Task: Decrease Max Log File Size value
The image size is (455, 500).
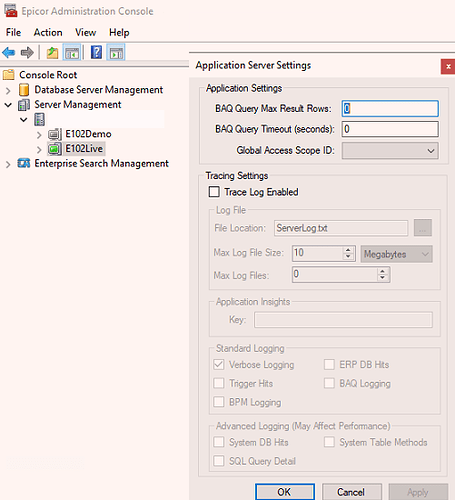Action: tap(348, 257)
